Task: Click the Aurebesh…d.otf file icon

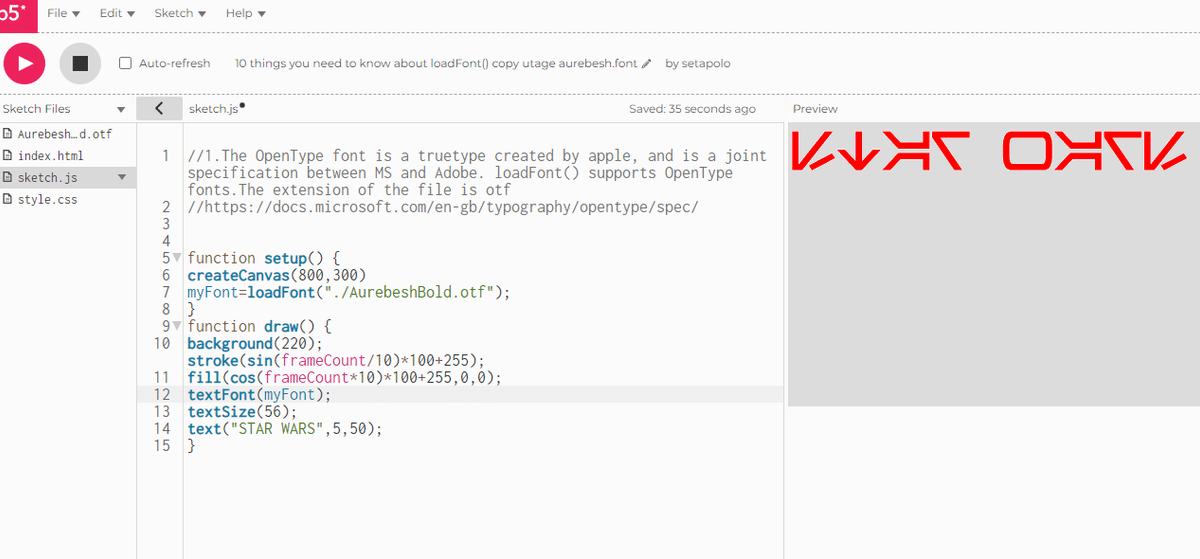Action: [8, 133]
